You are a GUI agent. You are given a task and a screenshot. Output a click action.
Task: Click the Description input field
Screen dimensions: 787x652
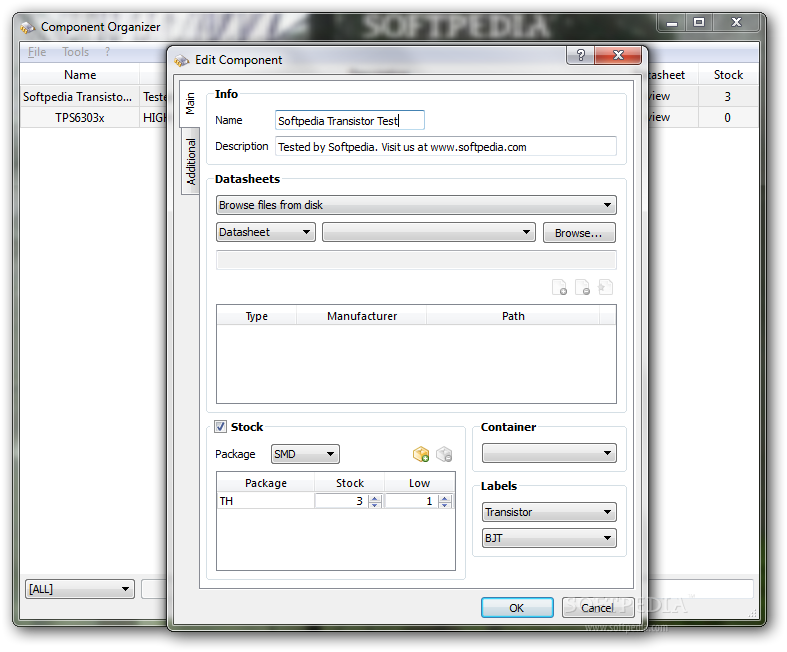pos(446,147)
